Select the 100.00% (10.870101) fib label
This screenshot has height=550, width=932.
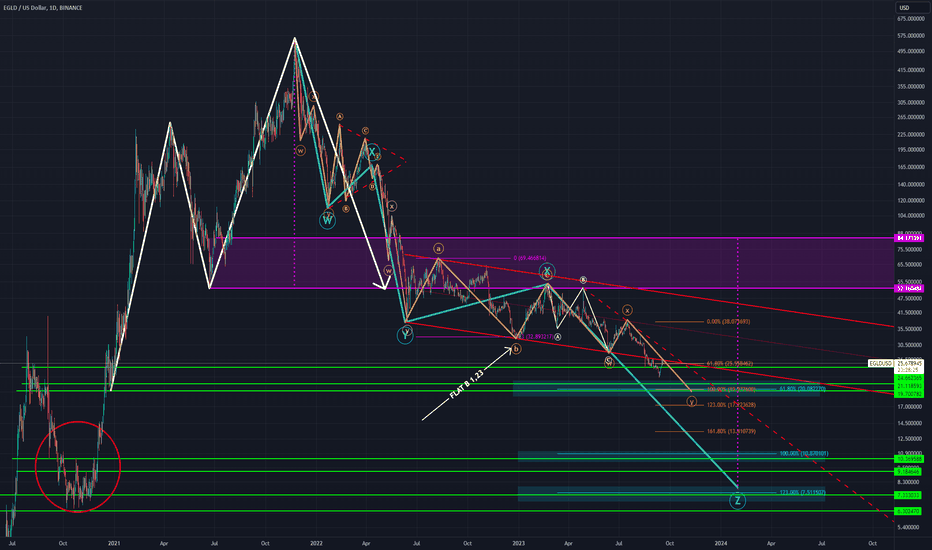point(804,454)
